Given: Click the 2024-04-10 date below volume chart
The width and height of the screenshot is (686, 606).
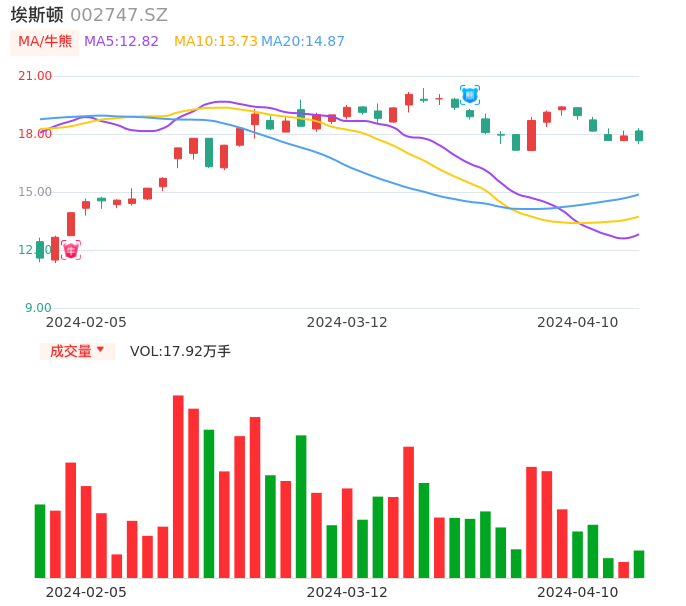Looking at the screenshot, I should [578, 592].
